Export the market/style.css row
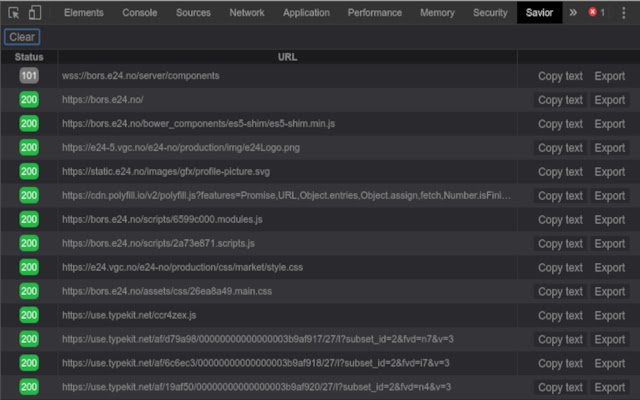Screen dimensions: 640x400 point(609,268)
